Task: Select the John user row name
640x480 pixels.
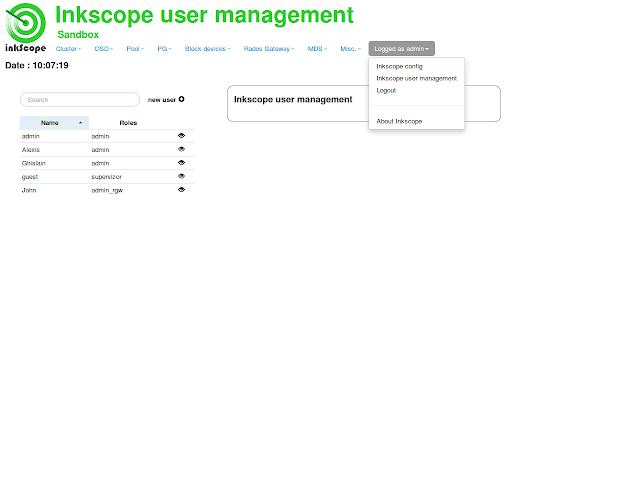Action: click(x=29, y=190)
